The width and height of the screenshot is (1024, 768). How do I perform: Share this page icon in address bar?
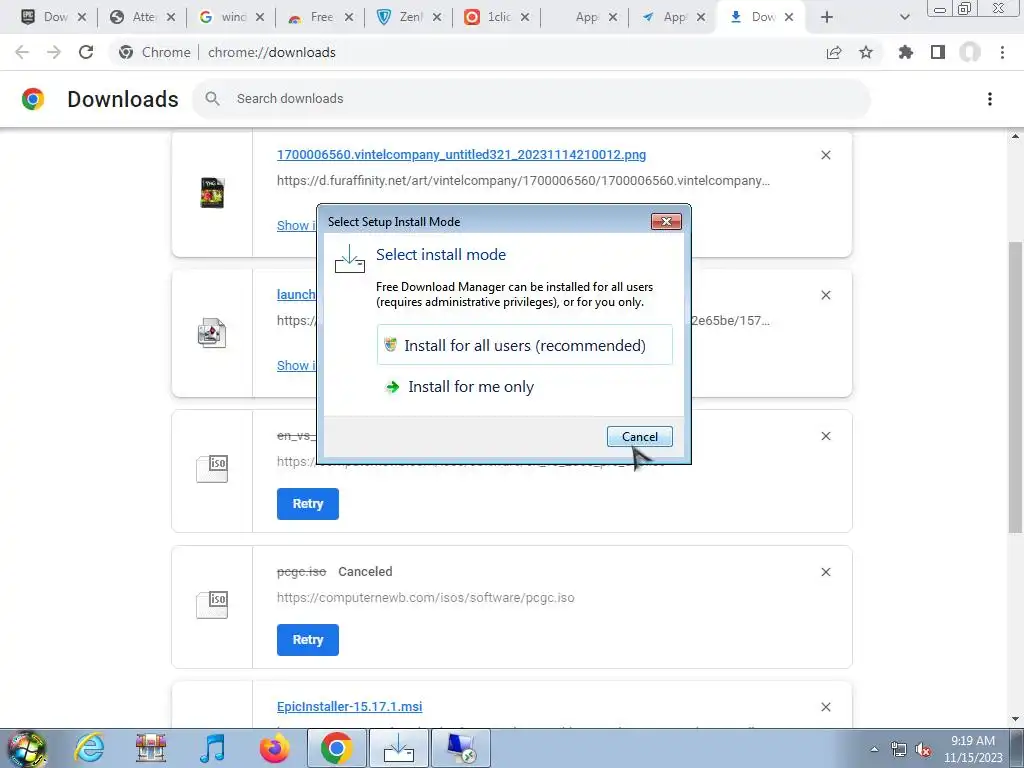tap(834, 52)
